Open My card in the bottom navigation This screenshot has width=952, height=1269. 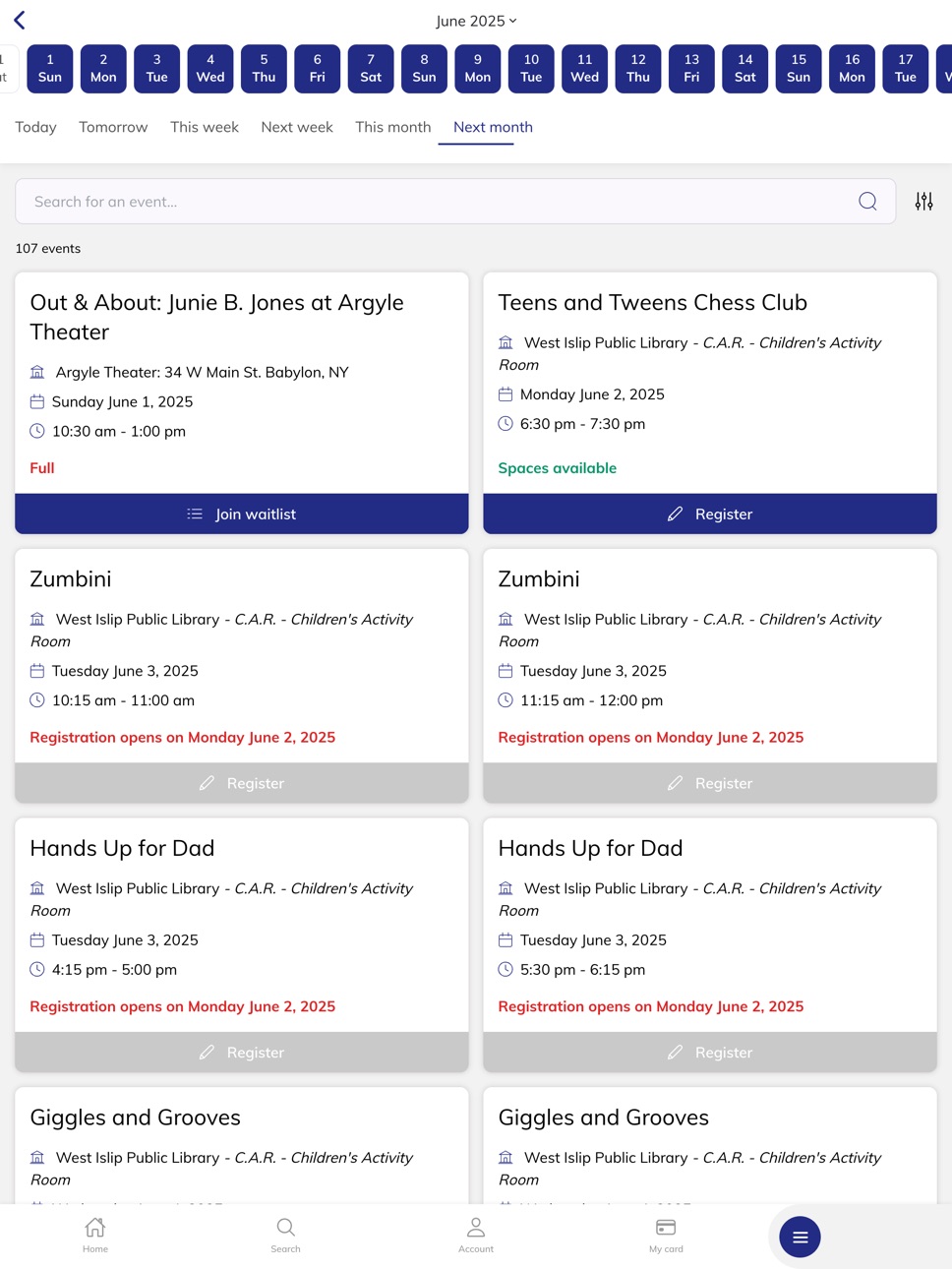click(x=666, y=1236)
